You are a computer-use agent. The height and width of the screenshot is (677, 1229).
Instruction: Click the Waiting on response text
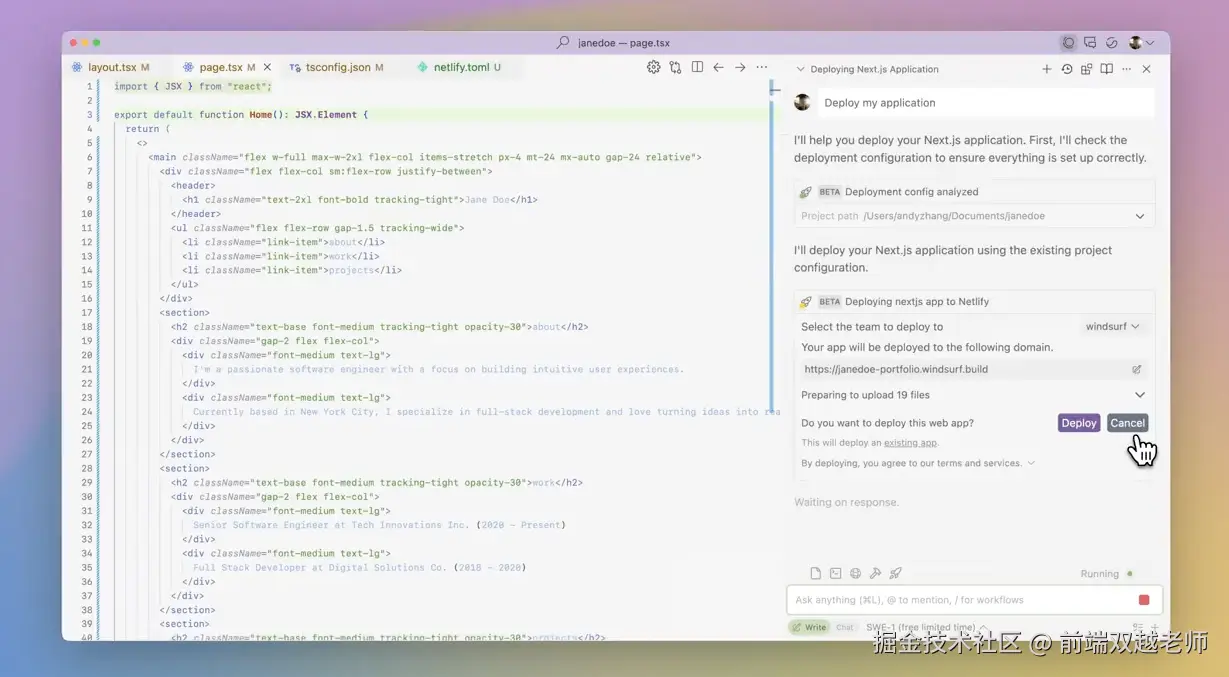[846, 502]
